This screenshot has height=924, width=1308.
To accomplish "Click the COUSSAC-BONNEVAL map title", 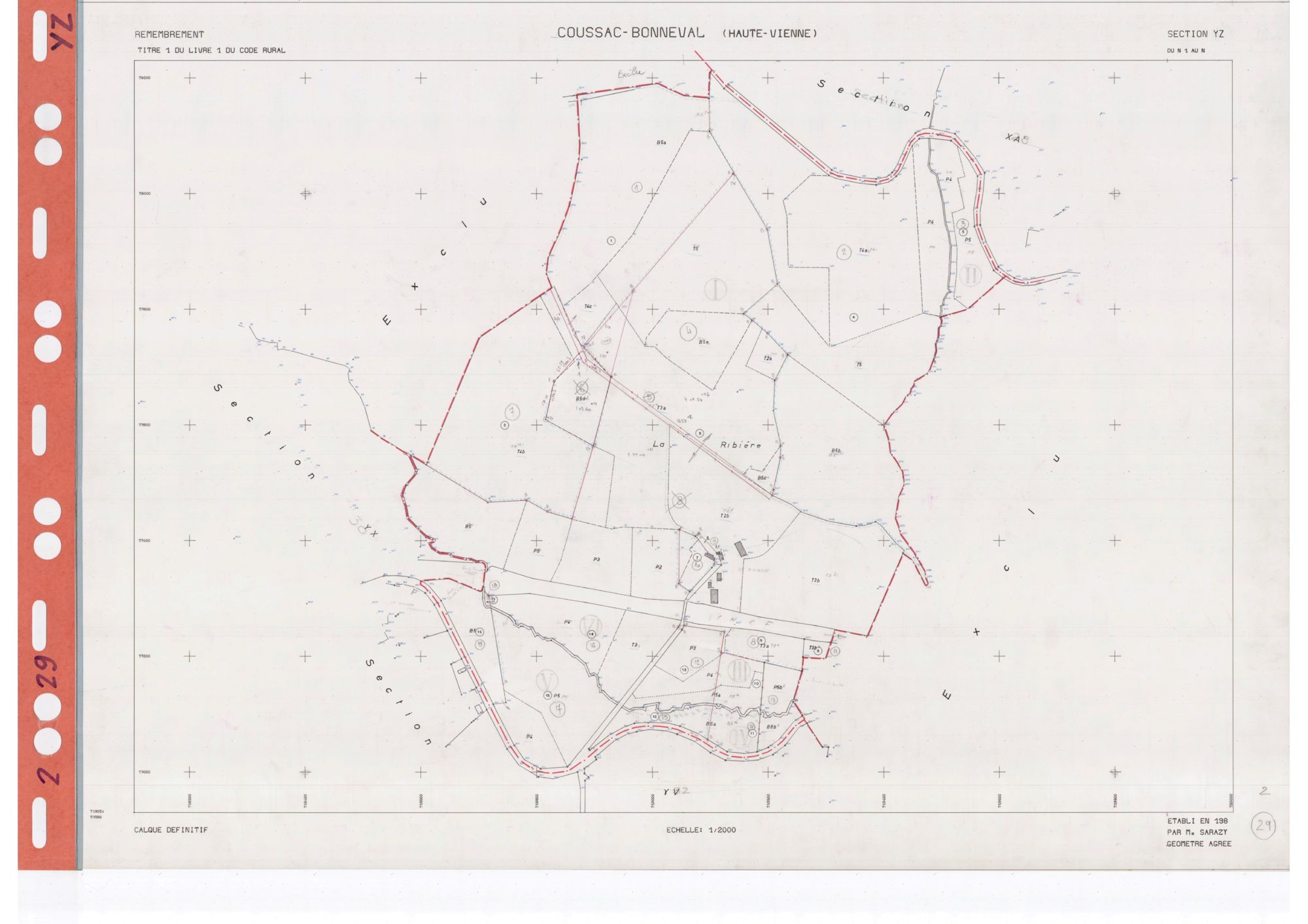I will pos(630,33).
